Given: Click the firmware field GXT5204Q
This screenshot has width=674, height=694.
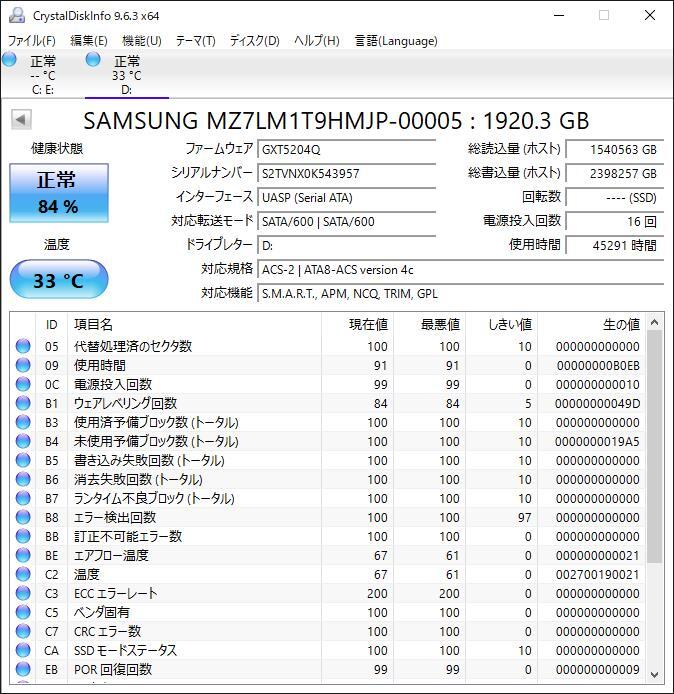Looking at the screenshot, I should pyautogui.click(x=347, y=150).
